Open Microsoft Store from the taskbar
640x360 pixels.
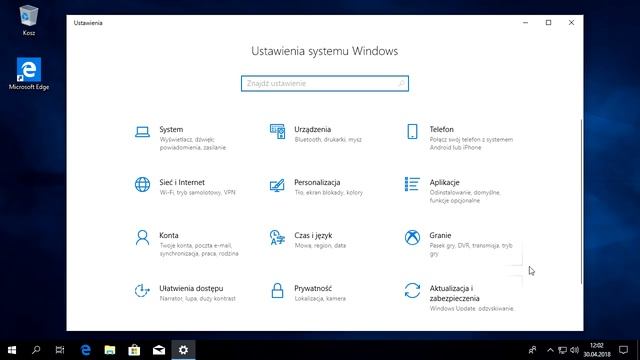tap(134, 350)
